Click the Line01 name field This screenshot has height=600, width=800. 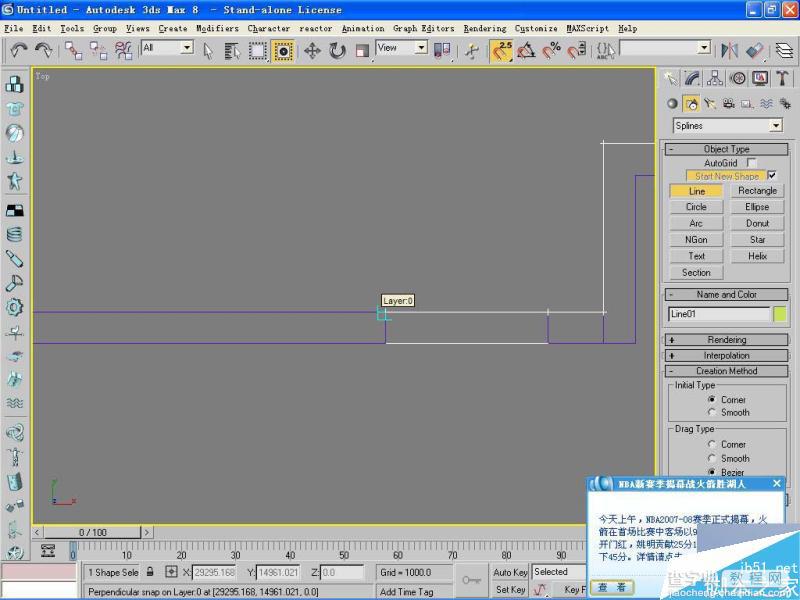point(718,314)
